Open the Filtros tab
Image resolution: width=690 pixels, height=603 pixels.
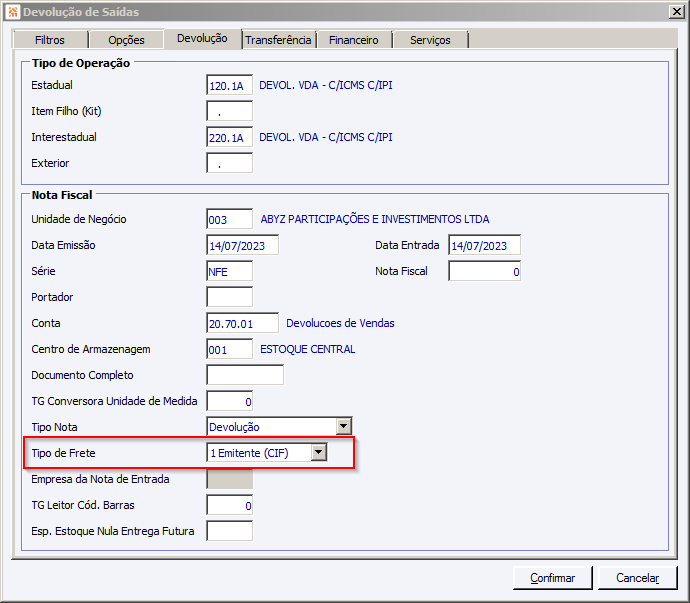(50, 40)
